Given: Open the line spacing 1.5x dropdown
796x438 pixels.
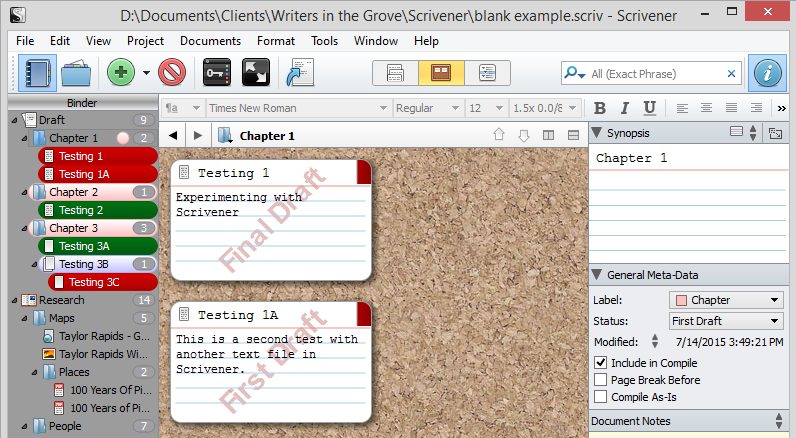Looking at the screenshot, I should pyautogui.click(x=544, y=108).
